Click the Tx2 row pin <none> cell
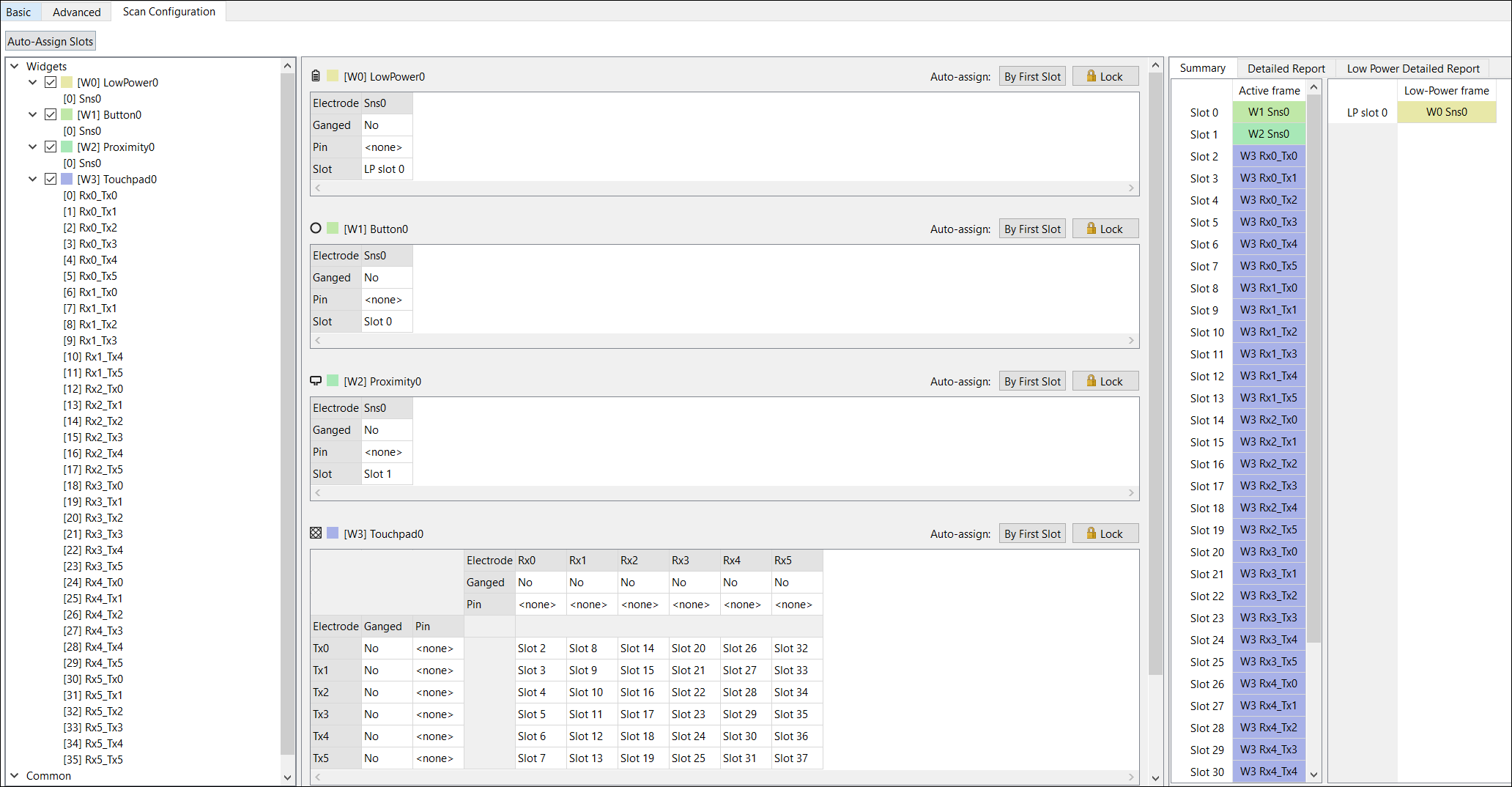 click(x=438, y=692)
